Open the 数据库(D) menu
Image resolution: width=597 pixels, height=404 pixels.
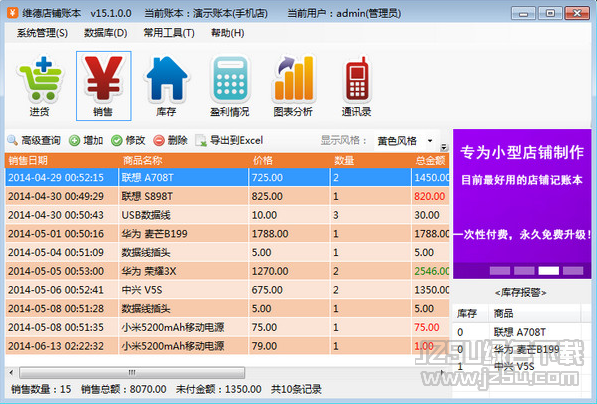tap(105, 33)
